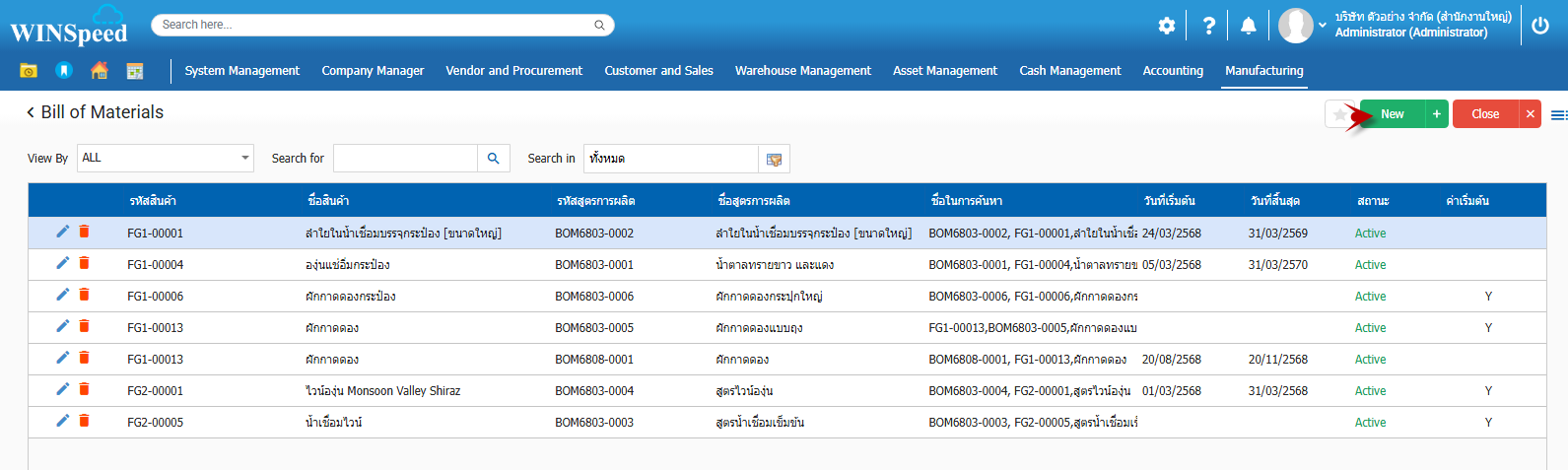Image resolution: width=1568 pixels, height=470 pixels.
Task: Expand the user profile chevron
Action: pyautogui.click(x=1323, y=26)
